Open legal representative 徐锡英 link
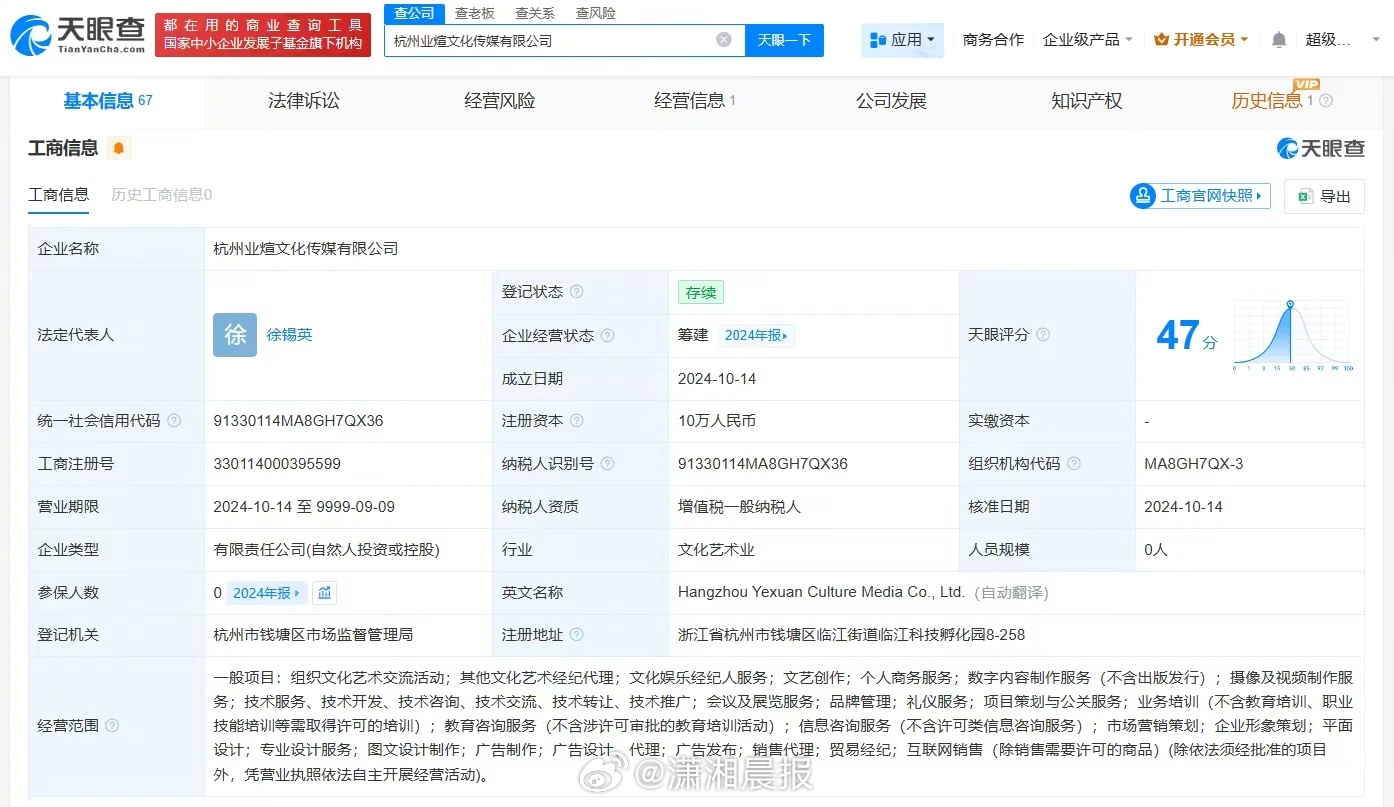Viewport: 1394px width, 807px height. [x=289, y=335]
